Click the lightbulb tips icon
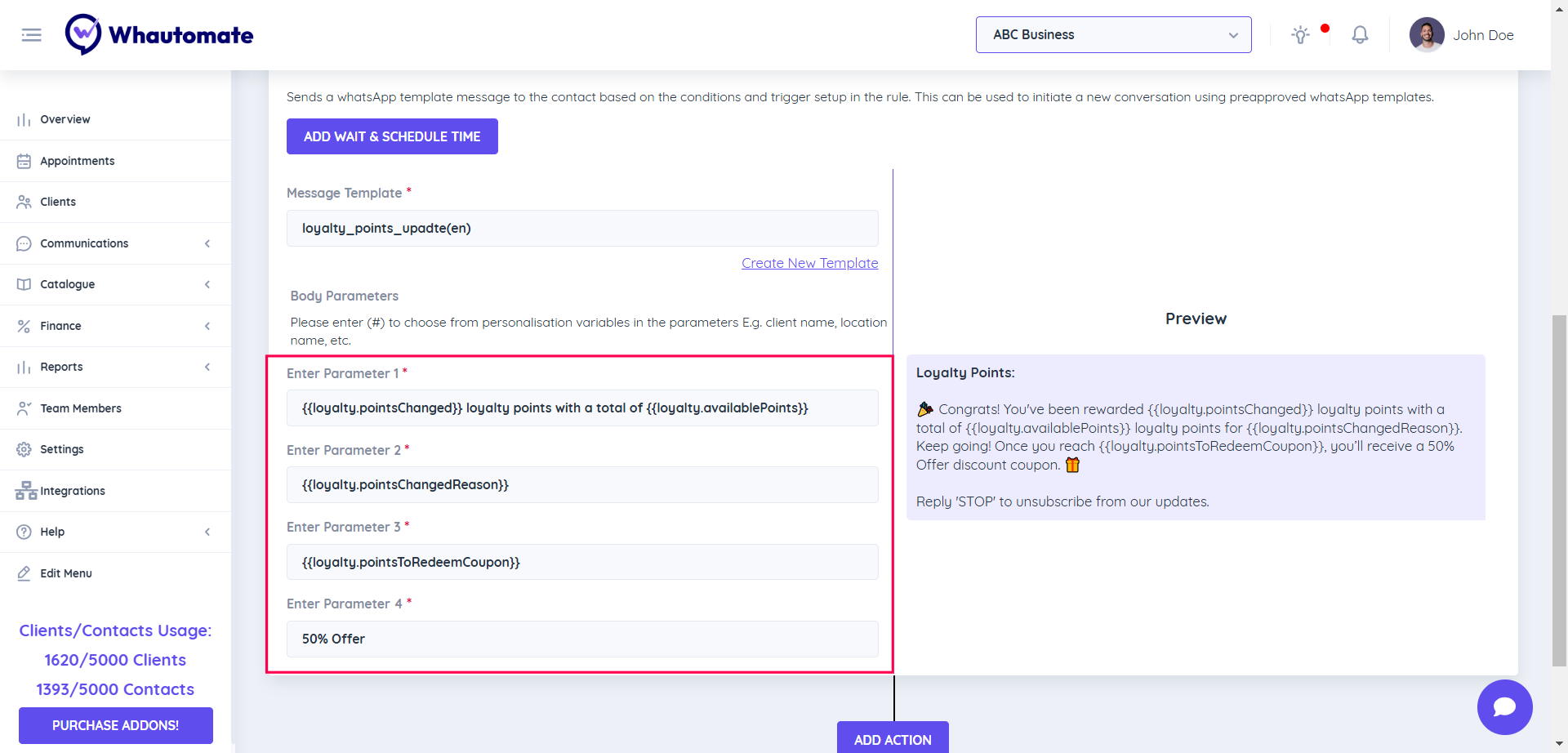The width and height of the screenshot is (1568, 753). point(1300,35)
